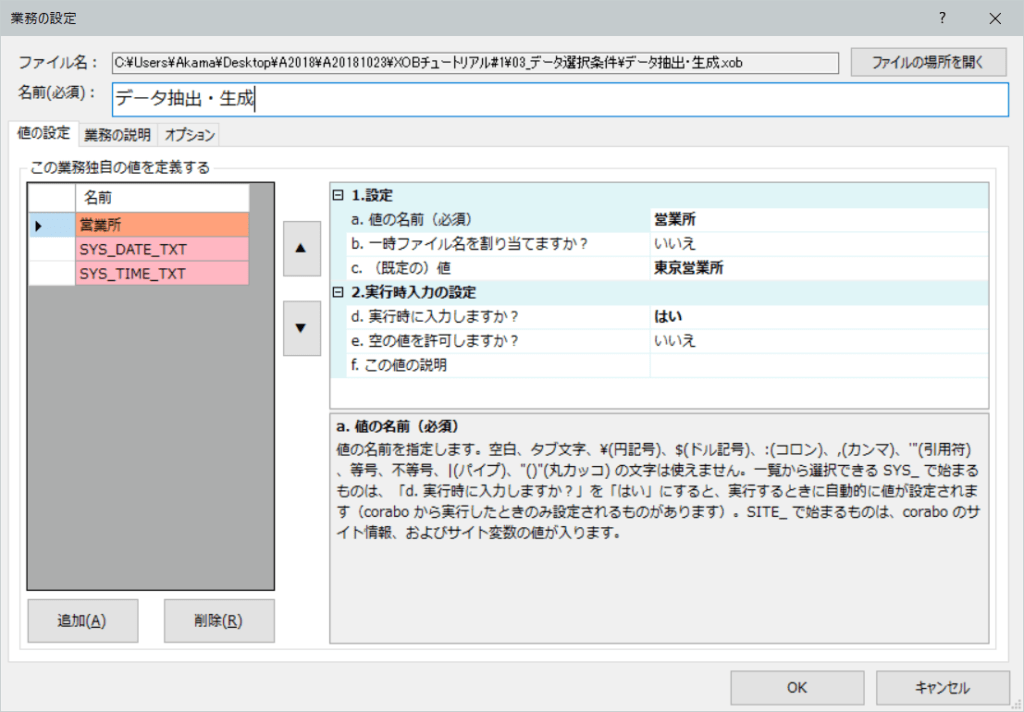The height and width of the screenshot is (712, 1024).
Task: Click the help question mark icon
Action: [942, 18]
